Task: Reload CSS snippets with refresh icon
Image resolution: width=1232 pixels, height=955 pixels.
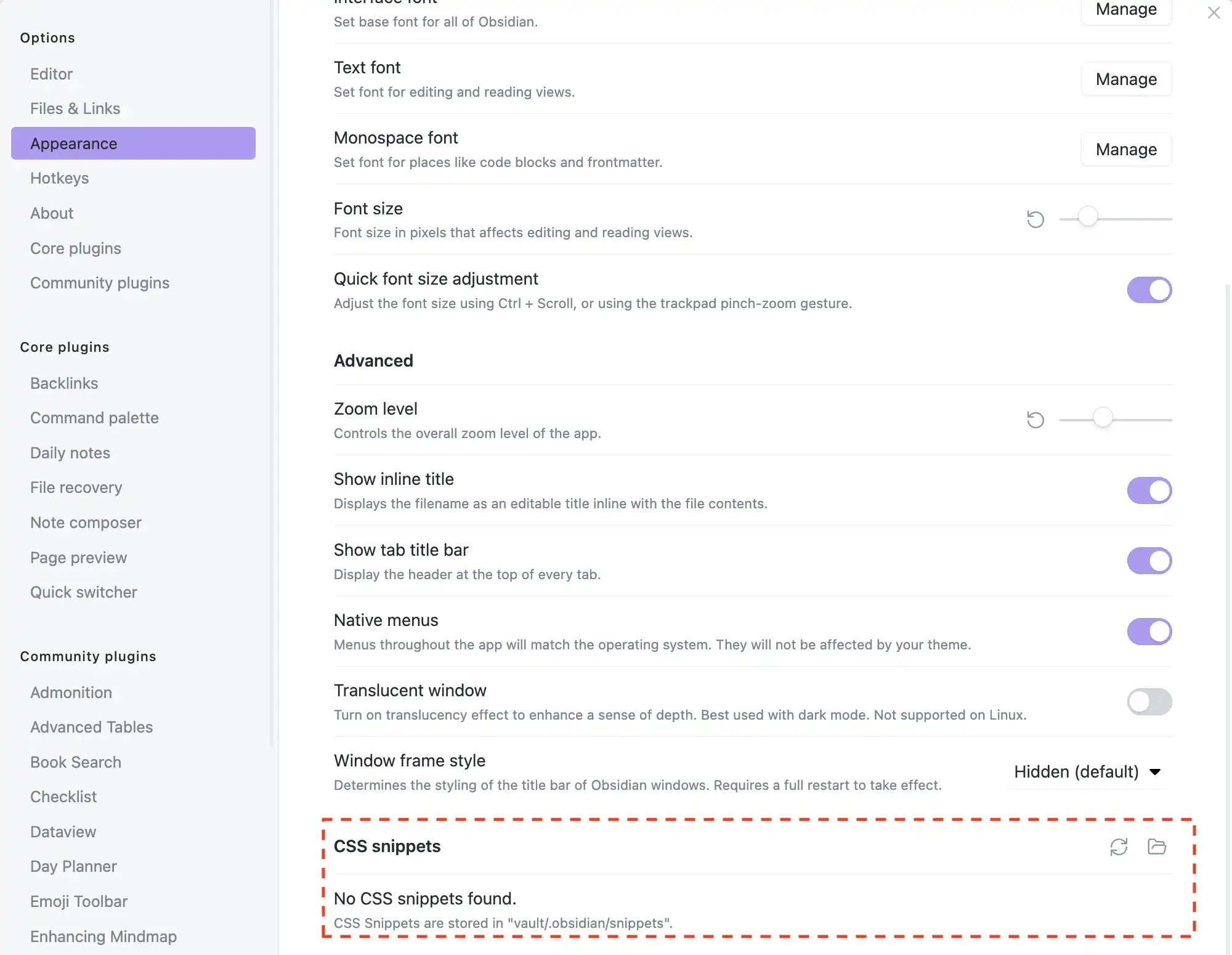Action: 1119,847
